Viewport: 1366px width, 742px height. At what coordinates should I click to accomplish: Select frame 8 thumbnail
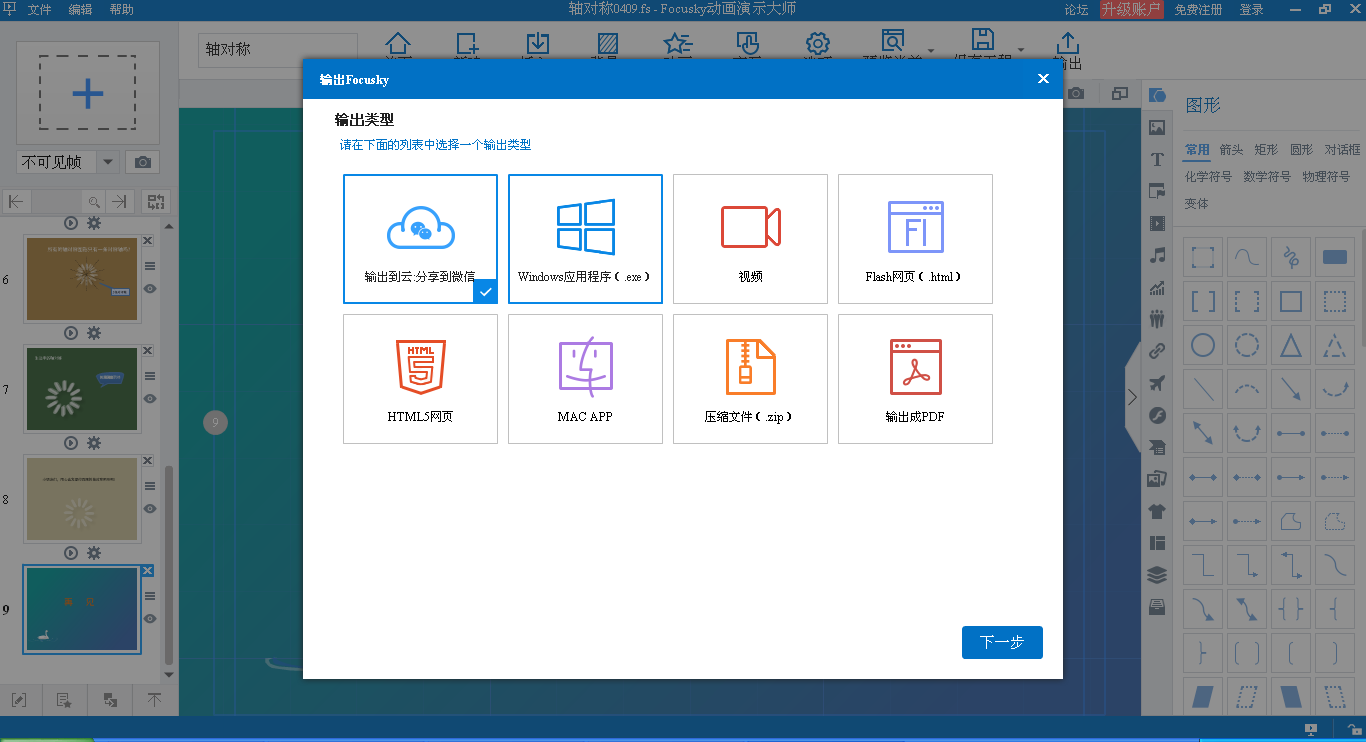[x=82, y=499]
